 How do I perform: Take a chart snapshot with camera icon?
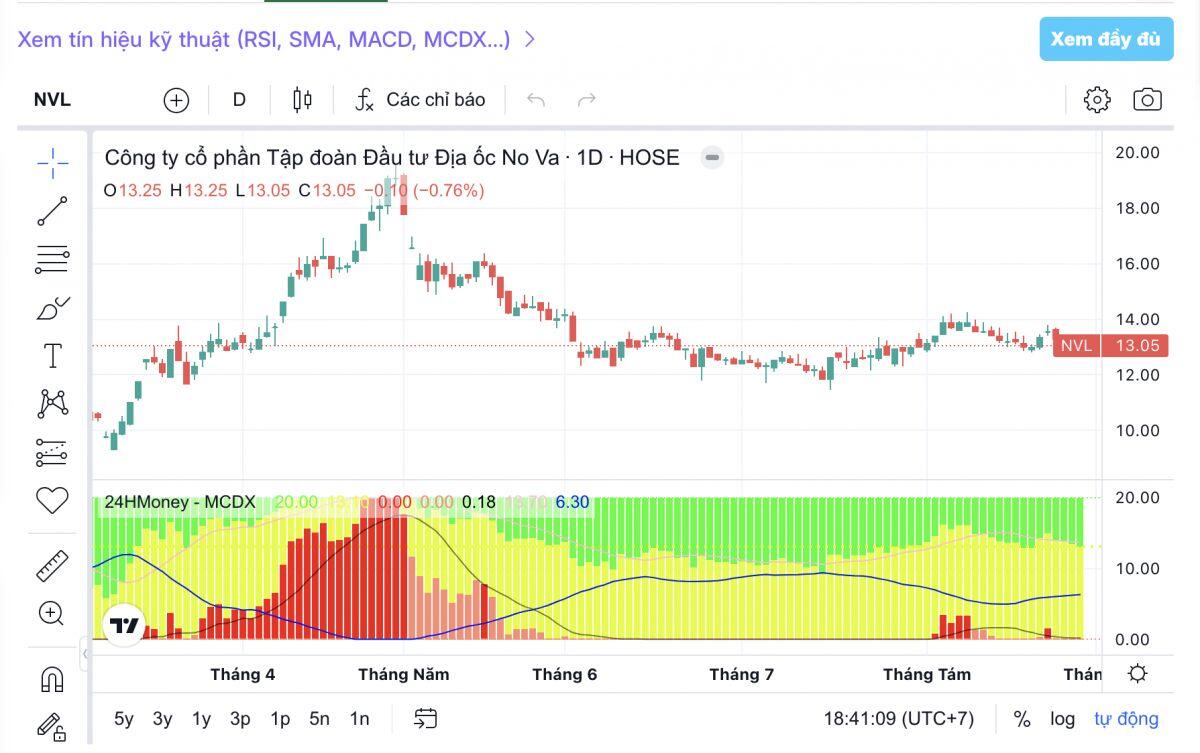pos(1147,100)
